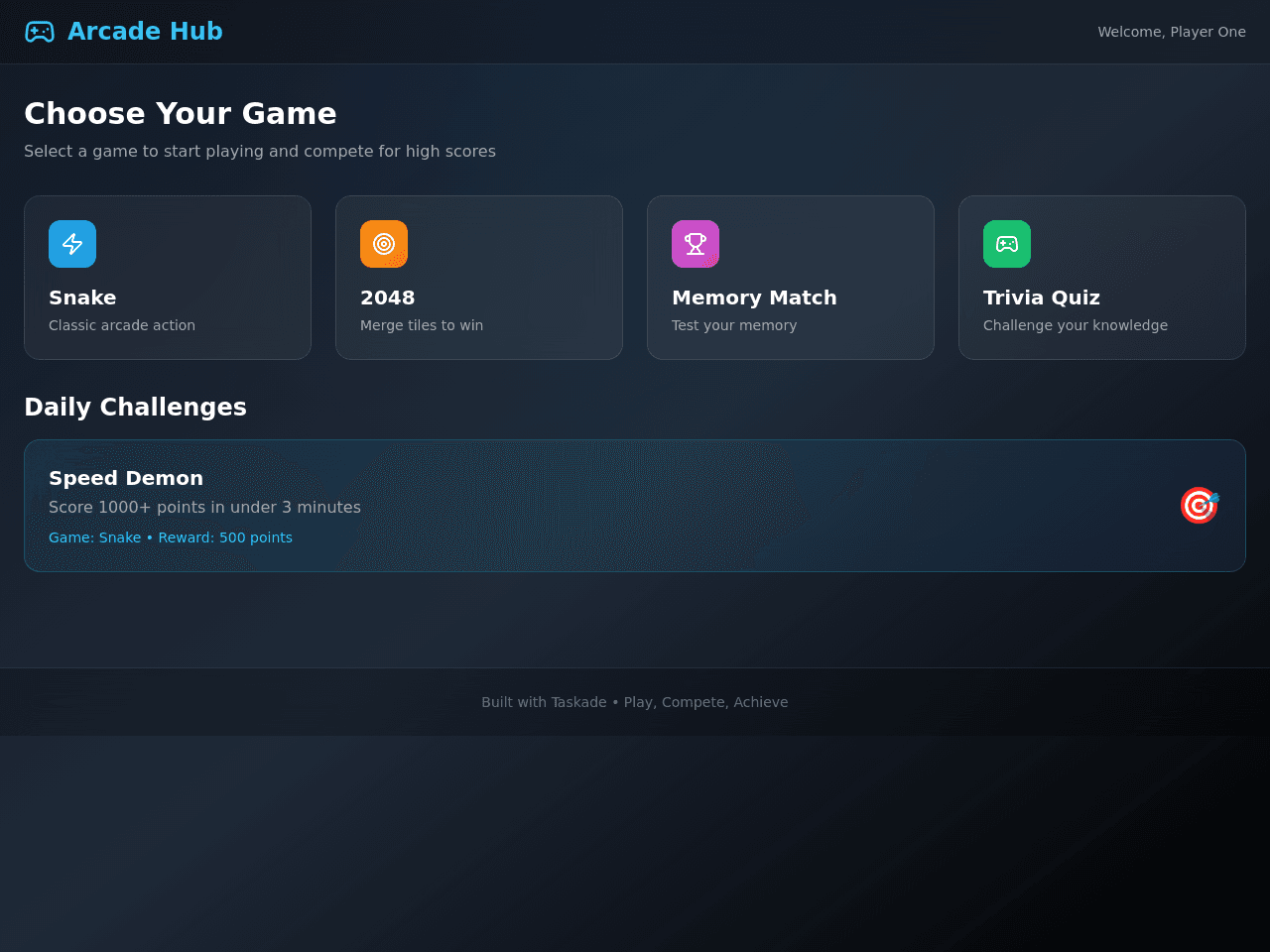
Task: Click 'Game: Snake • Reward: 500 points' text
Action: pos(171,537)
